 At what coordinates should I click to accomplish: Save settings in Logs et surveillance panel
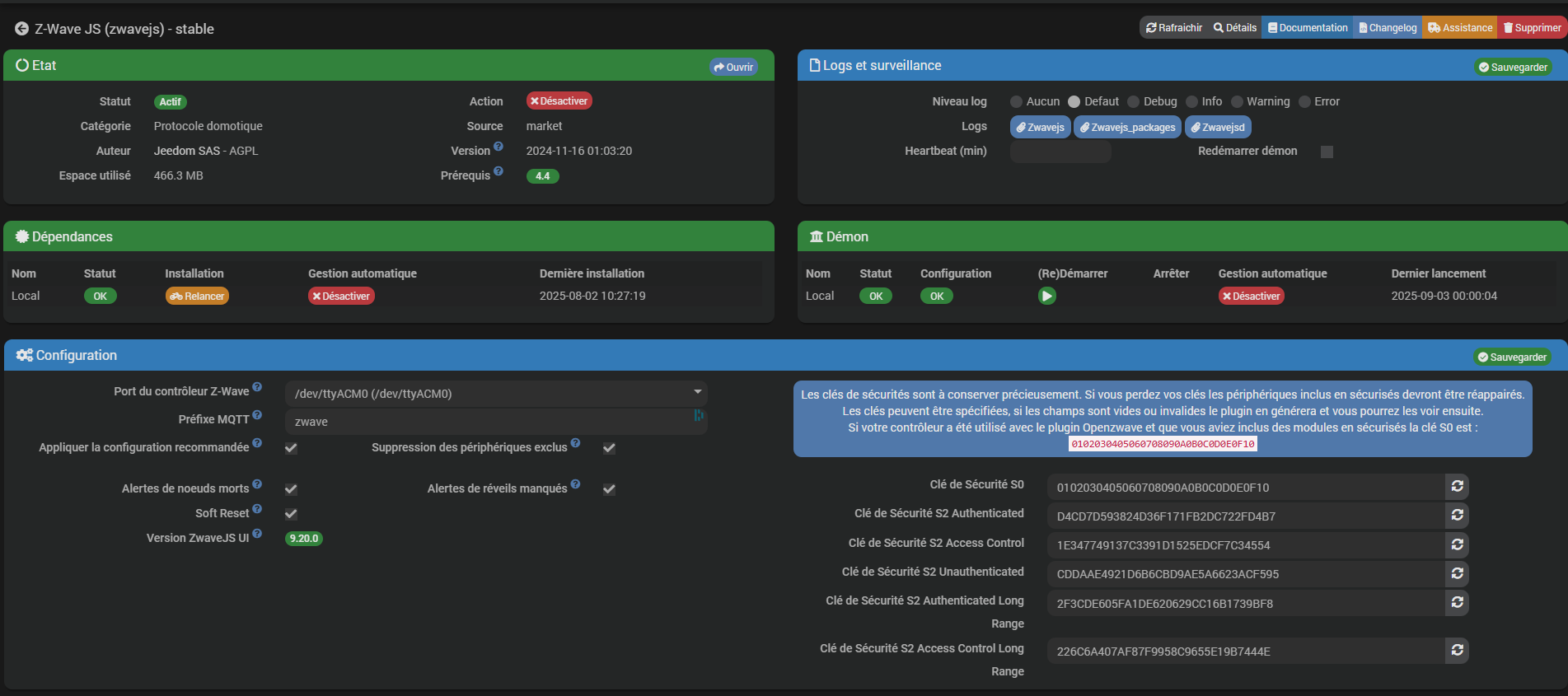tap(1513, 67)
